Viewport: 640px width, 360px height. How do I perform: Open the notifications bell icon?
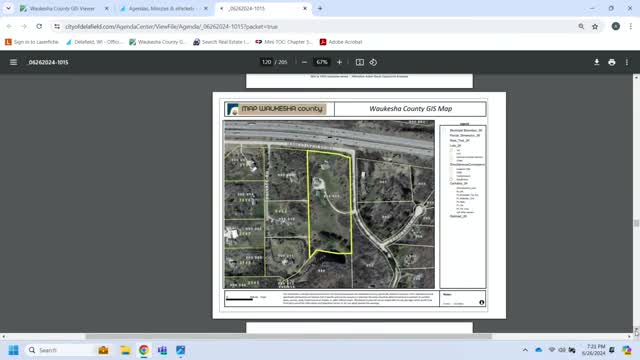(612, 350)
